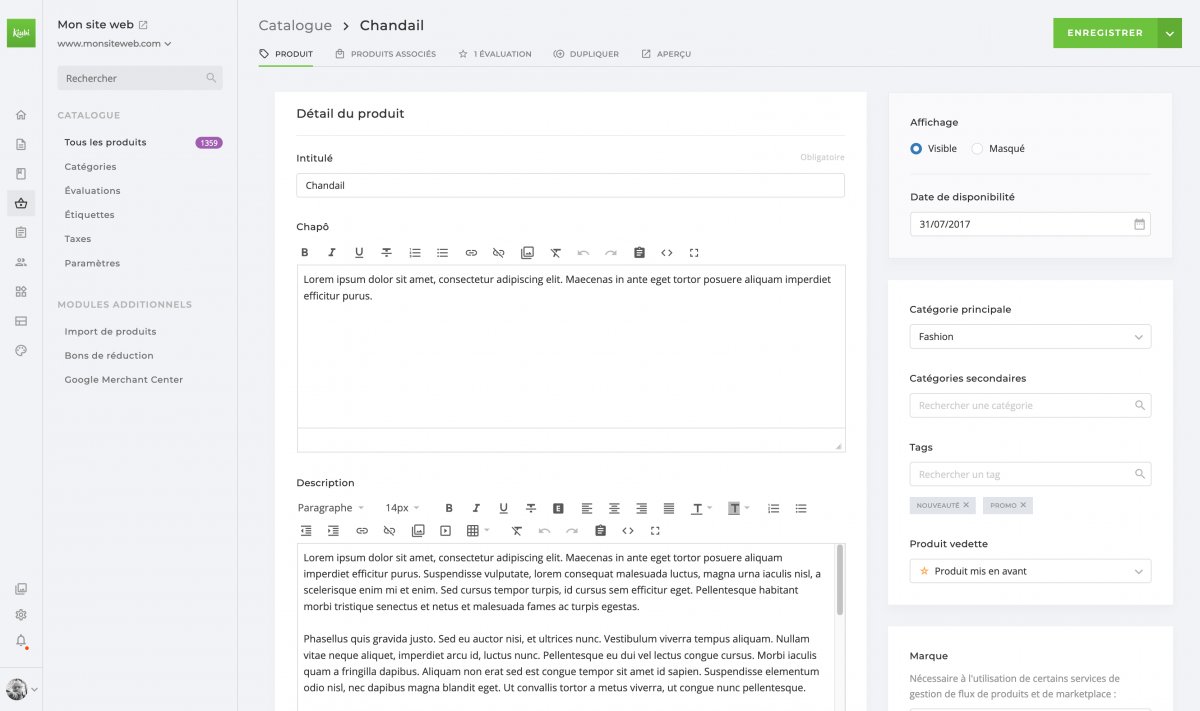This screenshot has height=711, width=1200.
Task: Open the Dupliquer tab
Action: click(586, 54)
